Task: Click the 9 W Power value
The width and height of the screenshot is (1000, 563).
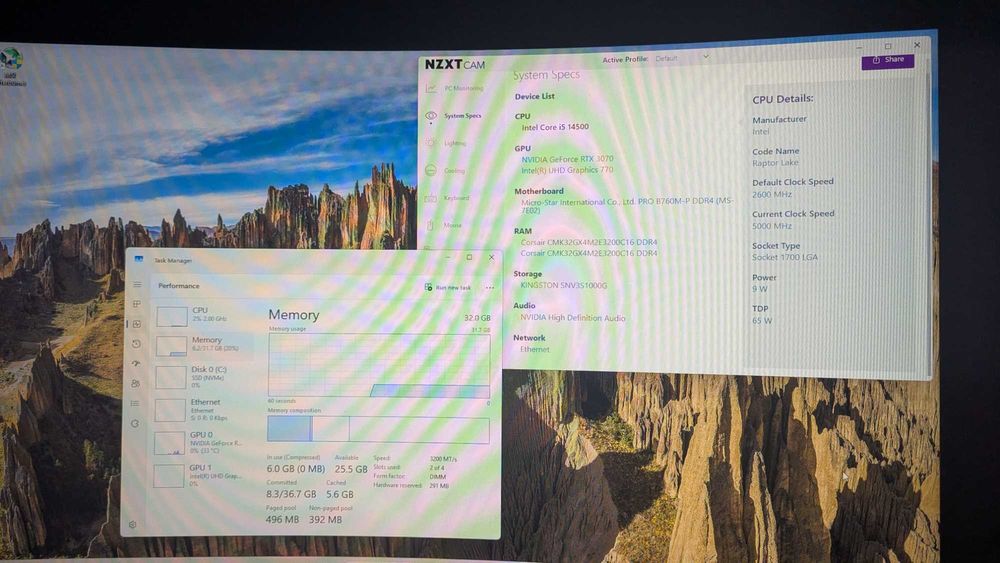Action: point(759,289)
